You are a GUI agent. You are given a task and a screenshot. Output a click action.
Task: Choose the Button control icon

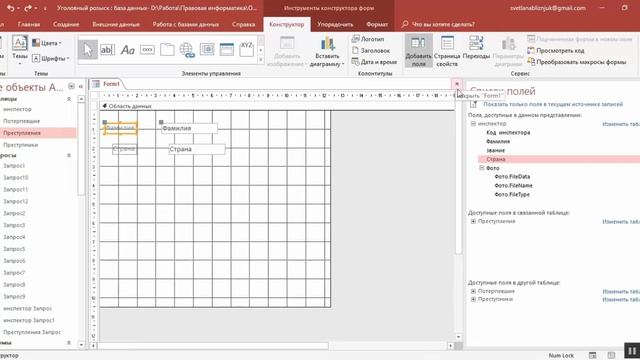coord(147,50)
